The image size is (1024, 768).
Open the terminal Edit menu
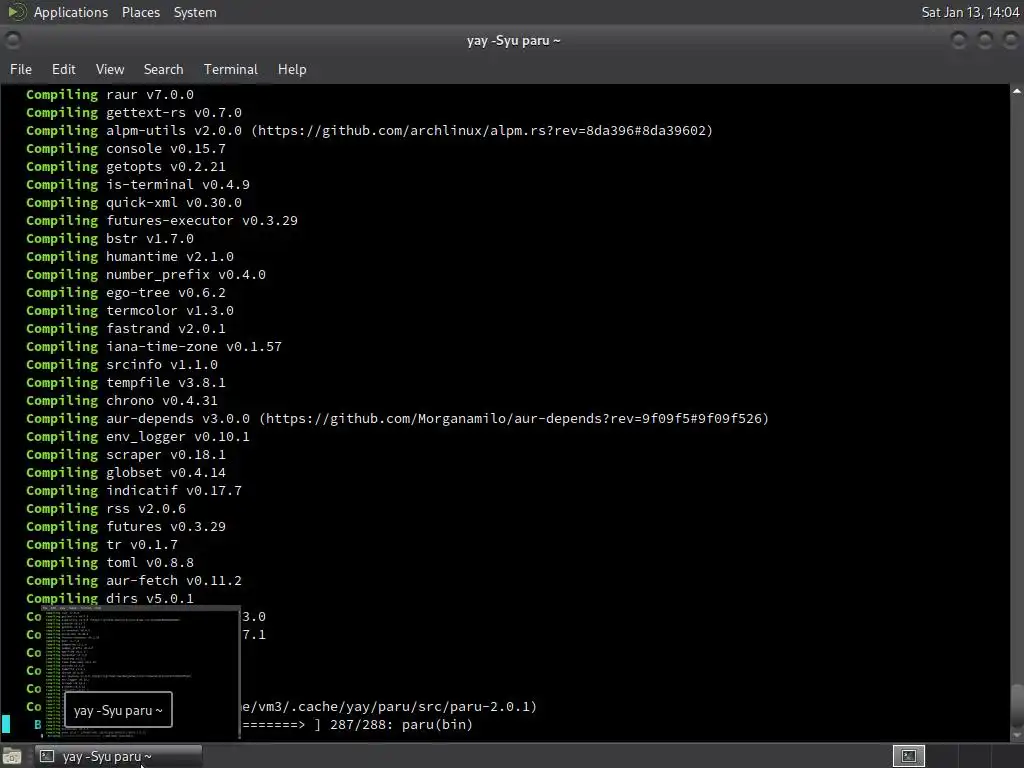point(63,69)
